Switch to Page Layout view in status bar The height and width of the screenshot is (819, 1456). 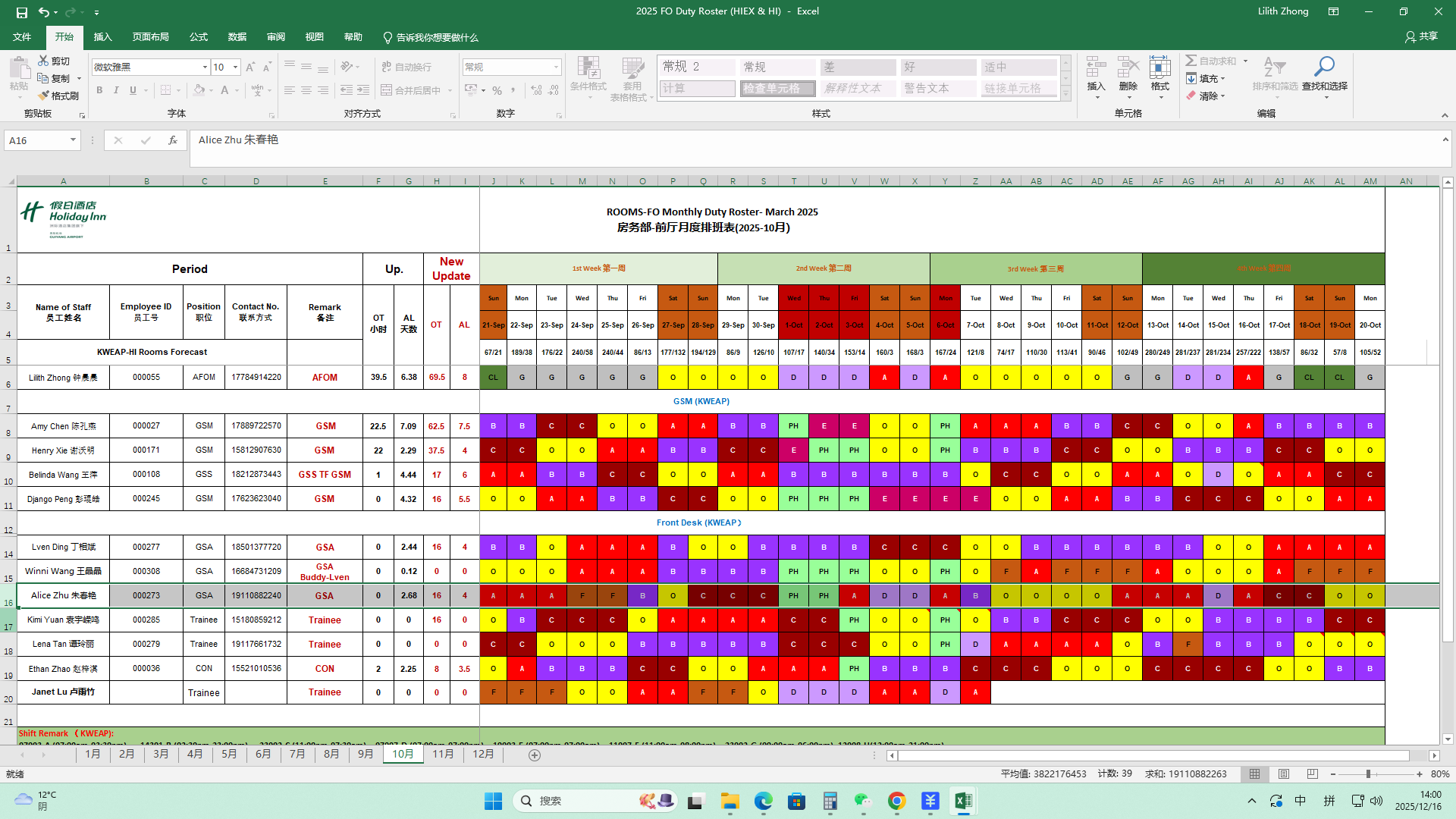(1283, 774)
